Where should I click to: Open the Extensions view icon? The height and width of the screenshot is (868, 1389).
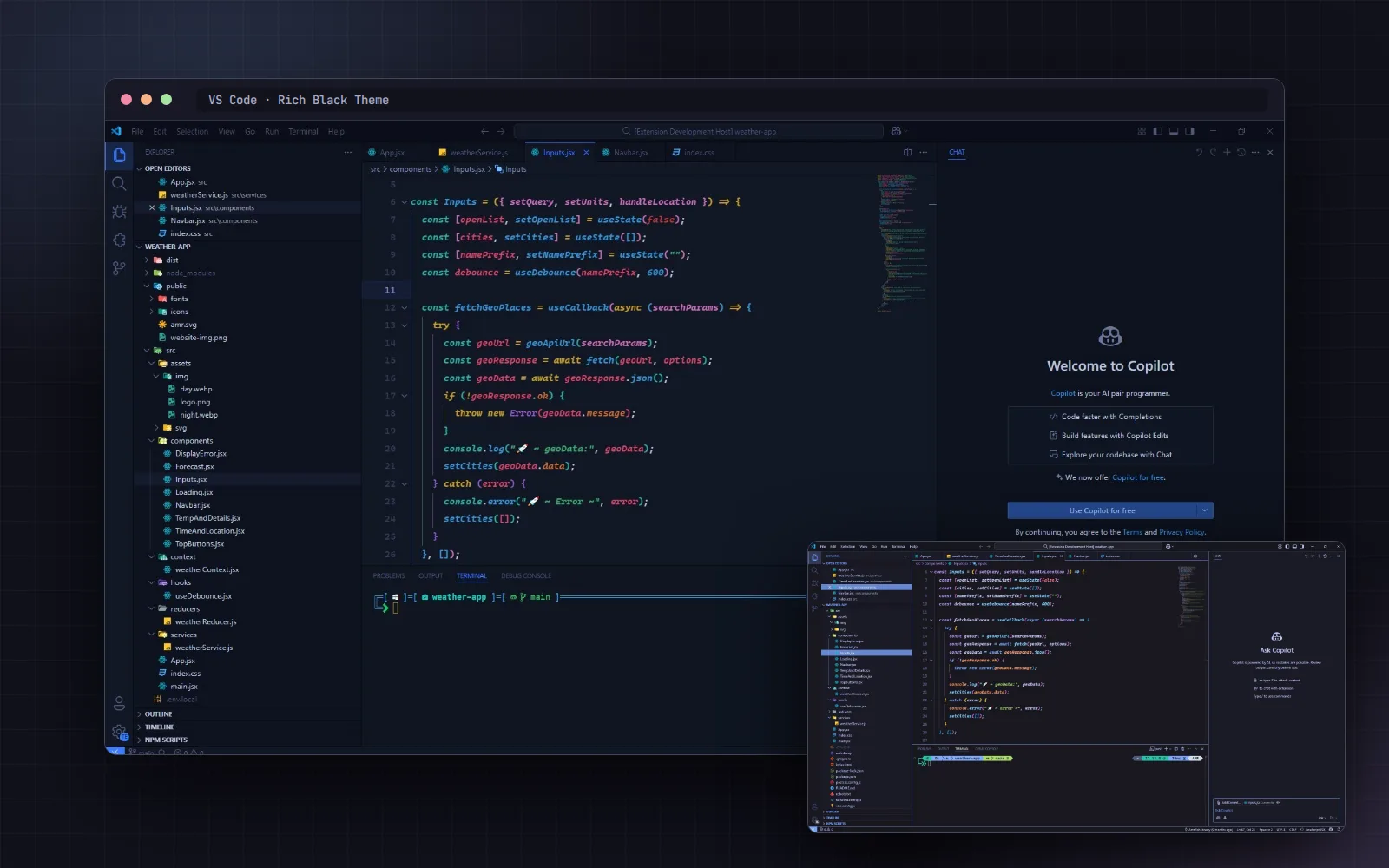[x=119, y=240]
